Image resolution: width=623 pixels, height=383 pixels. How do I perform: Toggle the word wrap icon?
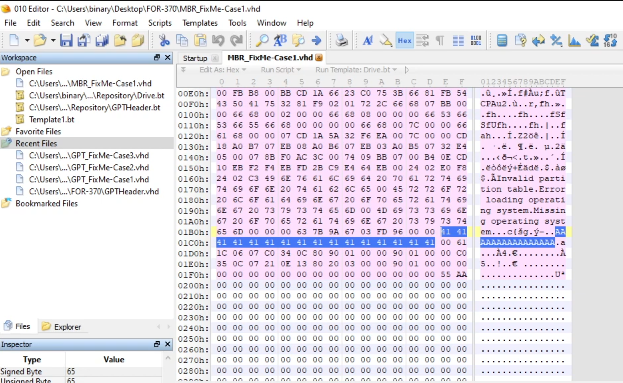[422, 40]
